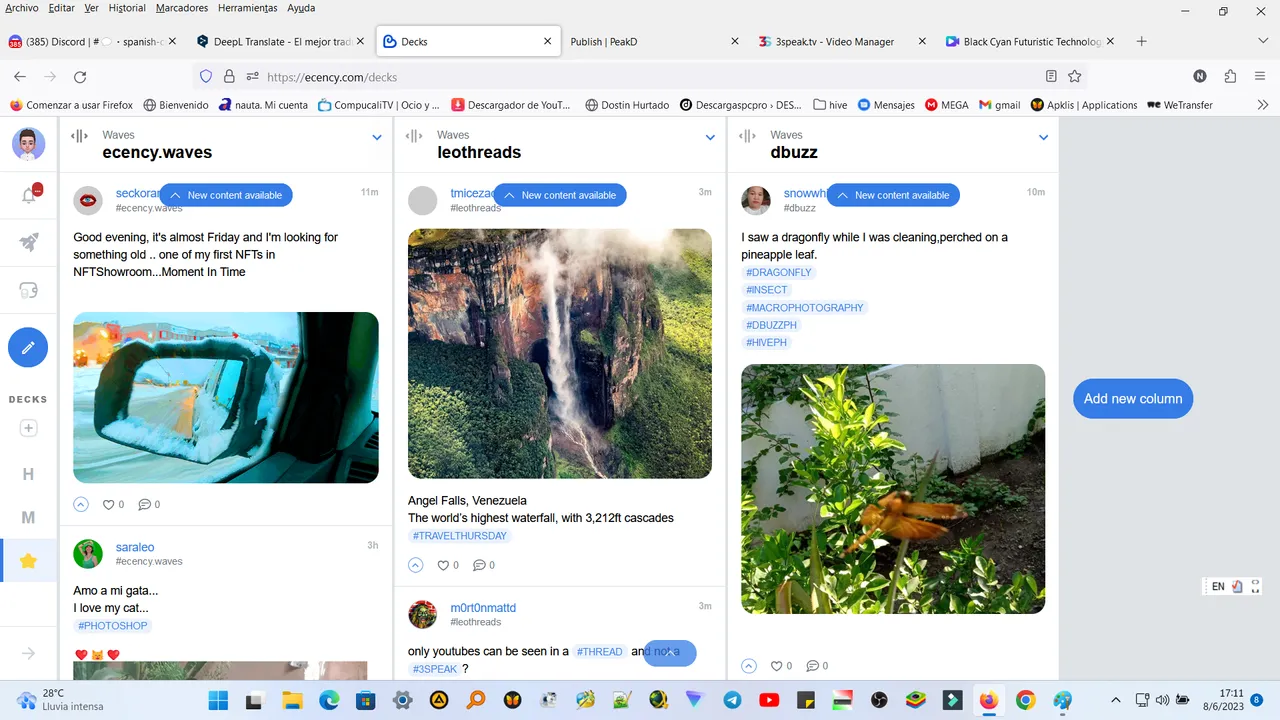The height and width of the screenshot is (720, 1280).
Task: Click the blue pencil compose button
Action: (x=28, y=347)
